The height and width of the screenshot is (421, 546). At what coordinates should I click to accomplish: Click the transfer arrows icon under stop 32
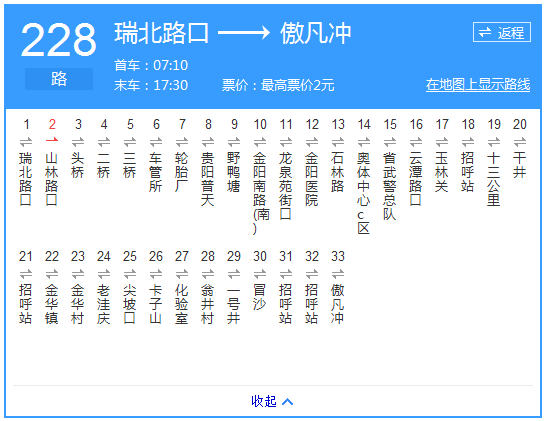312,274
